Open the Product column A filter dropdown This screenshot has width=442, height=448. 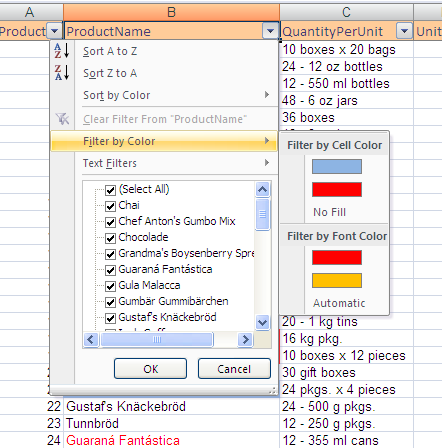pos(55,31)
